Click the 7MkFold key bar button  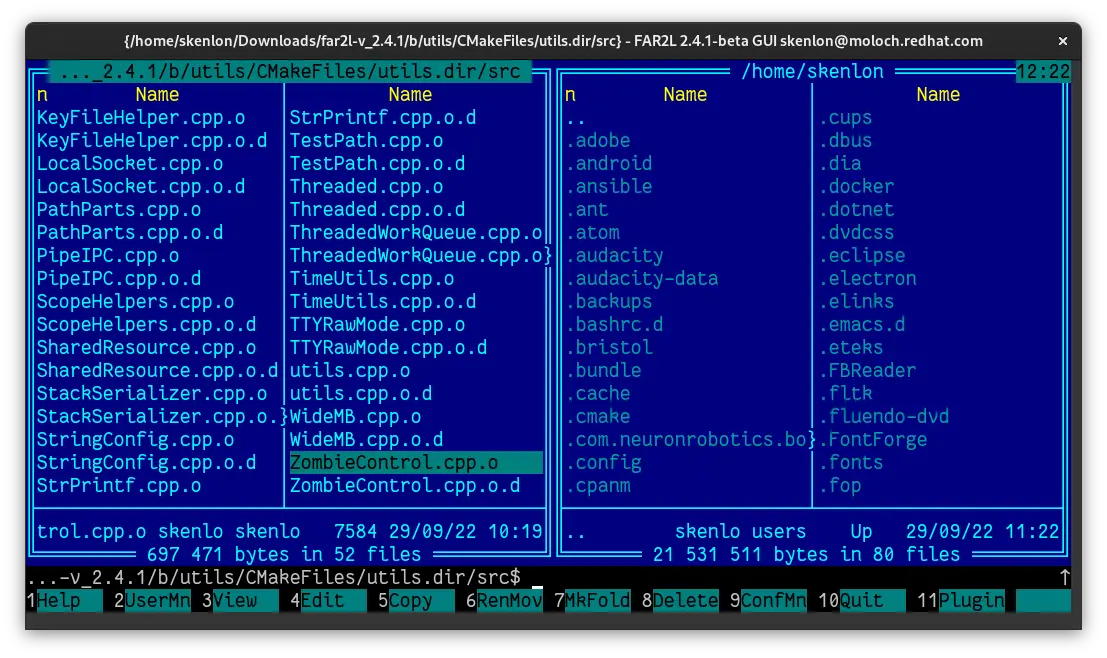(596, 601)
